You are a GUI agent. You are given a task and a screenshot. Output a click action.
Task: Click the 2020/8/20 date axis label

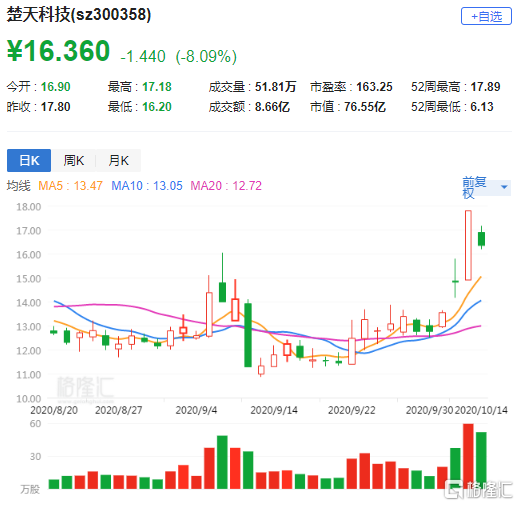[x=54, y=410]
